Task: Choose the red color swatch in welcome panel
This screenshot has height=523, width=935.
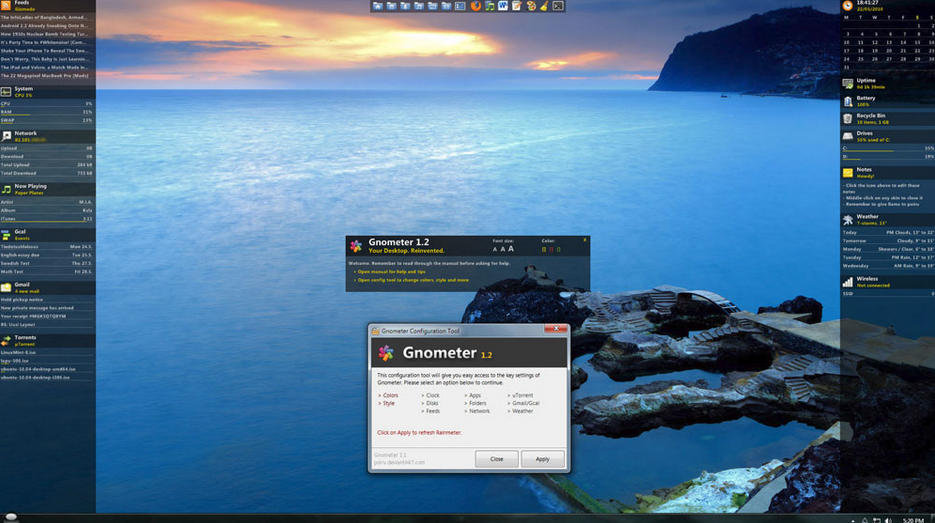Action: (x=551, y=249)
